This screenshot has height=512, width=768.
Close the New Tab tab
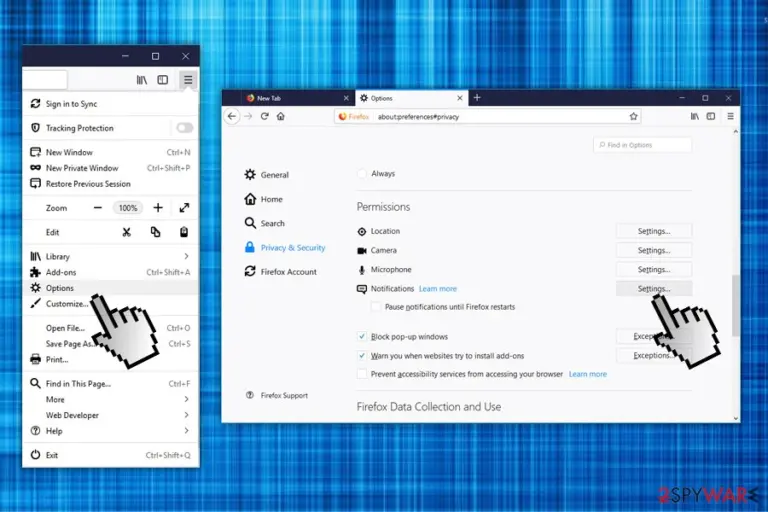tap(346, 98)
